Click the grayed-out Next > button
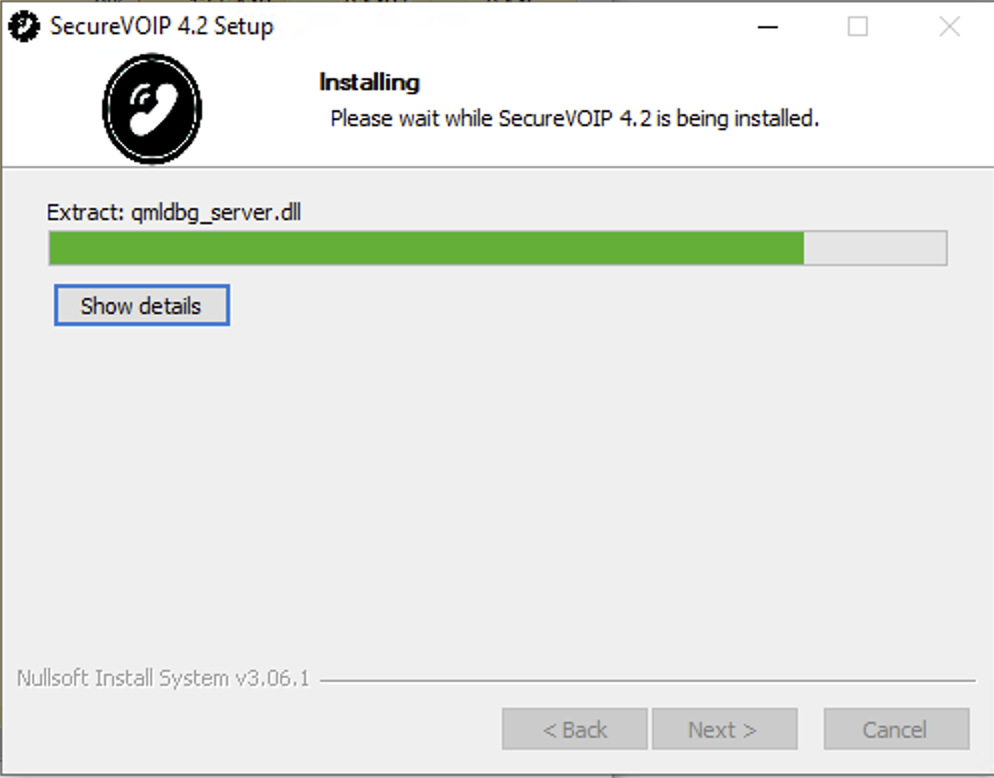The width and height of the screenshot is (994, 778). (725, 729)
